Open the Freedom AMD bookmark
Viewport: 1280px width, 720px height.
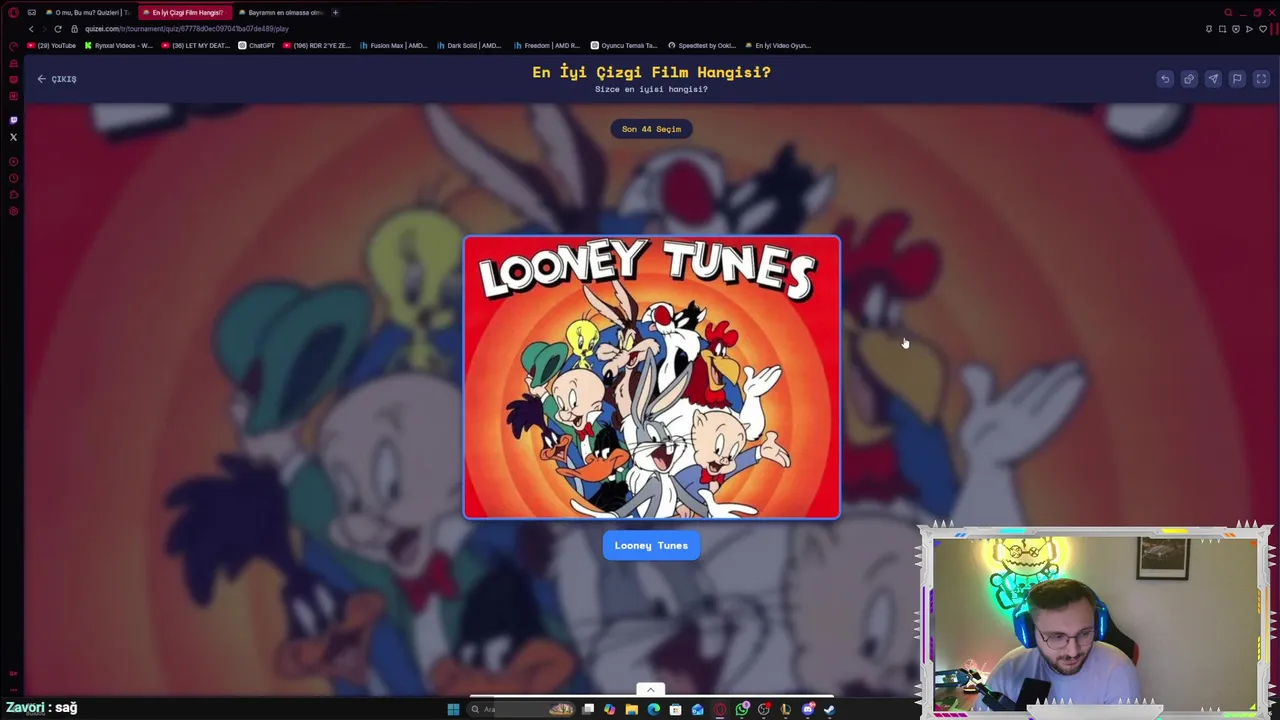click(547, 45)
